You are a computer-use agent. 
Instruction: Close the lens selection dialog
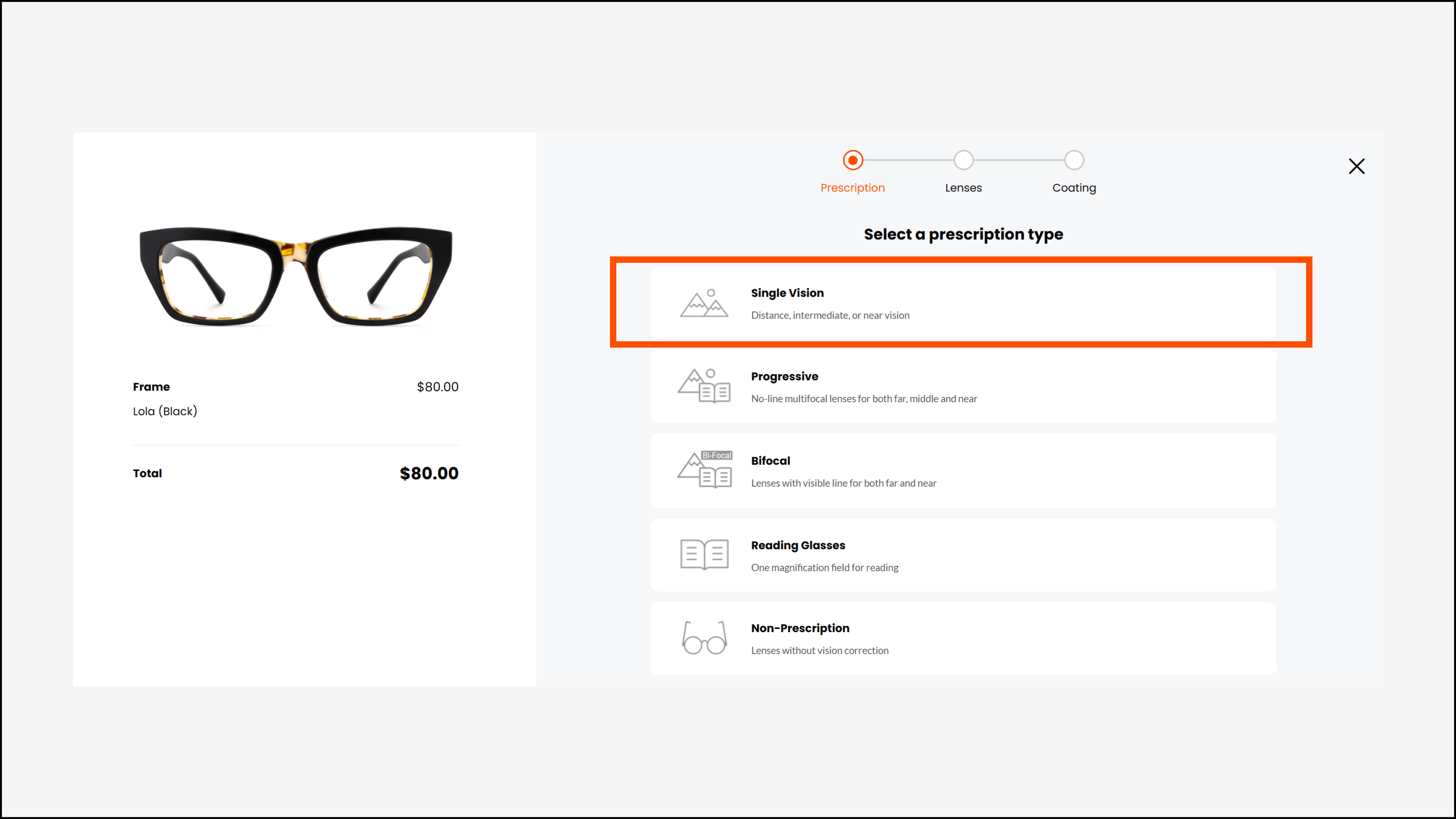pyautogui.click(x=1356, y=166)
